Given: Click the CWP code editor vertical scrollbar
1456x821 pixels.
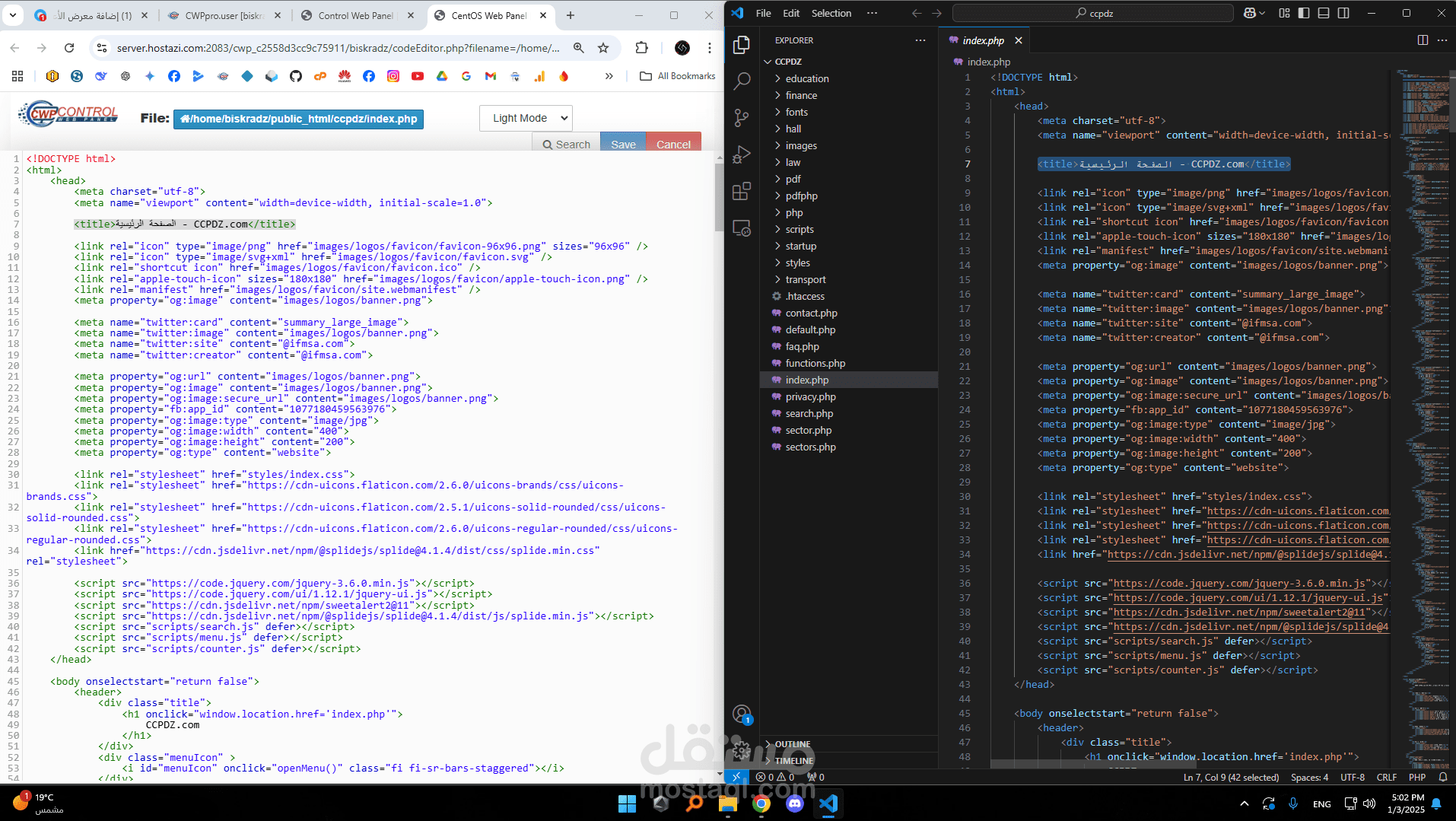Looking at the screenshot, I should (x=719, y=198).
